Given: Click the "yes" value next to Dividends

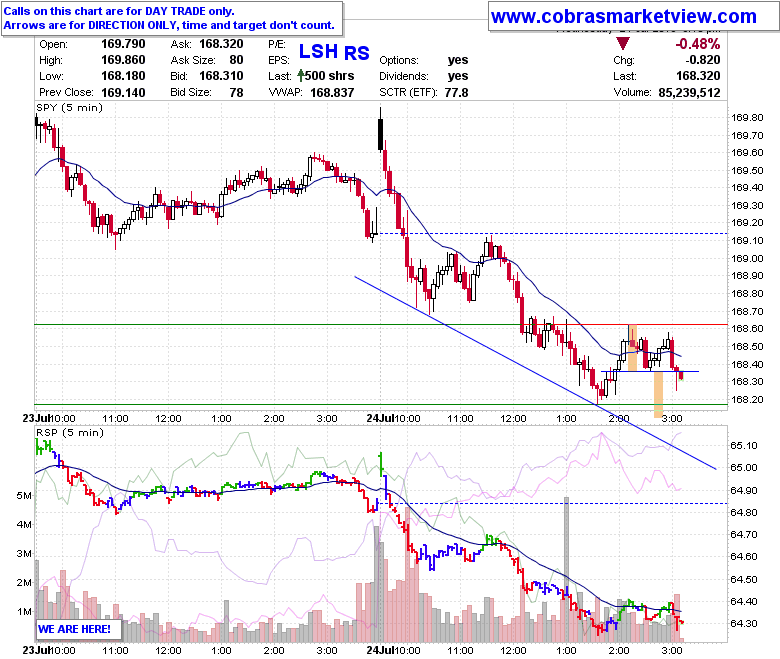Looking at the screenshot, I should [x=458, y=76].
